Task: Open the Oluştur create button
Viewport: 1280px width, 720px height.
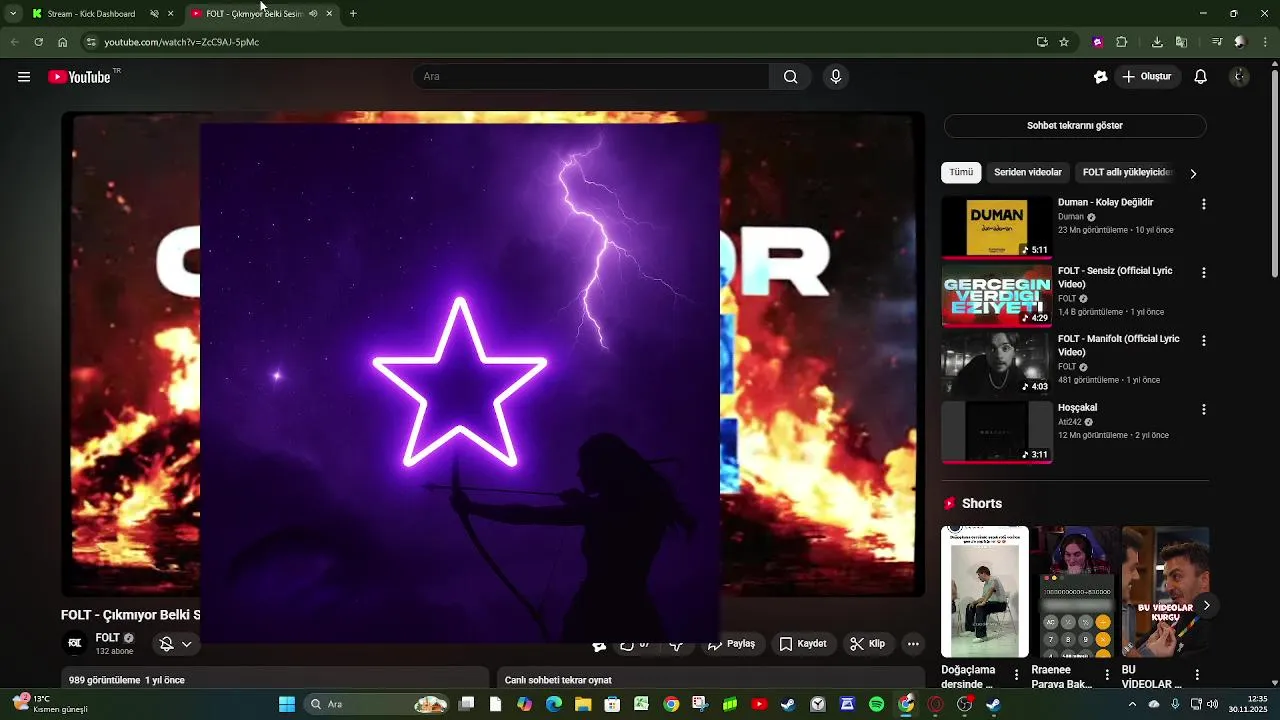Action: (1147, 77)
